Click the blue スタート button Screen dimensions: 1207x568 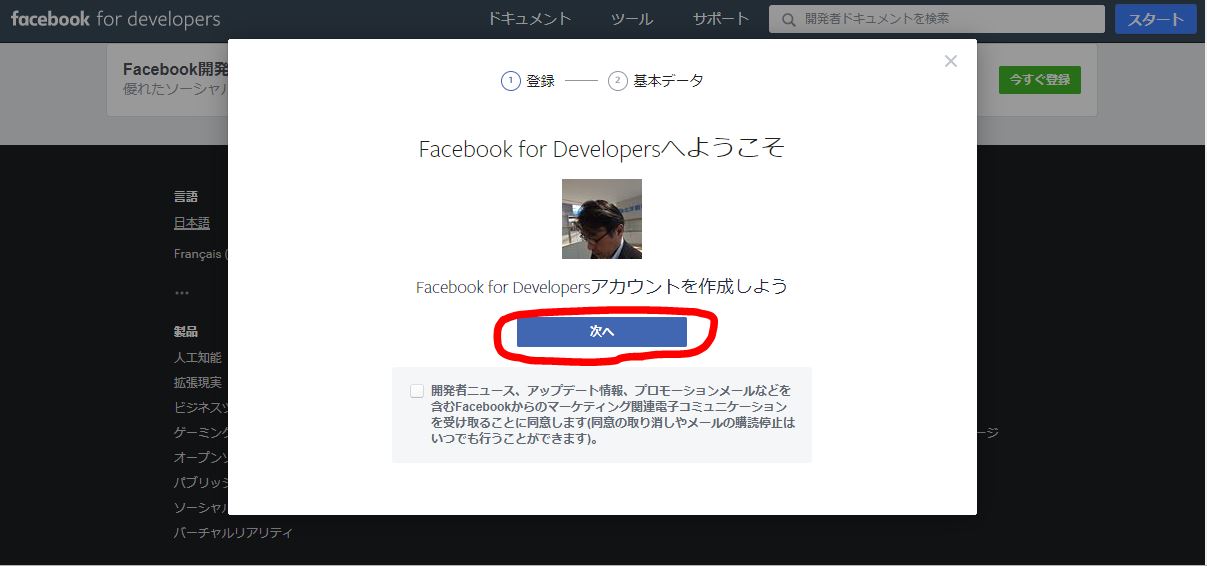(x=1156, y=20)
